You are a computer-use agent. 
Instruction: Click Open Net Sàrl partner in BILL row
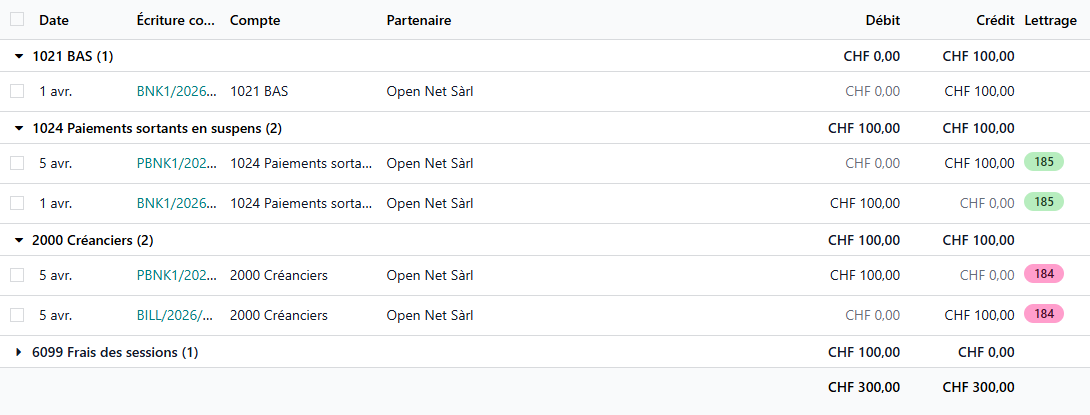(x=430, y=315)
